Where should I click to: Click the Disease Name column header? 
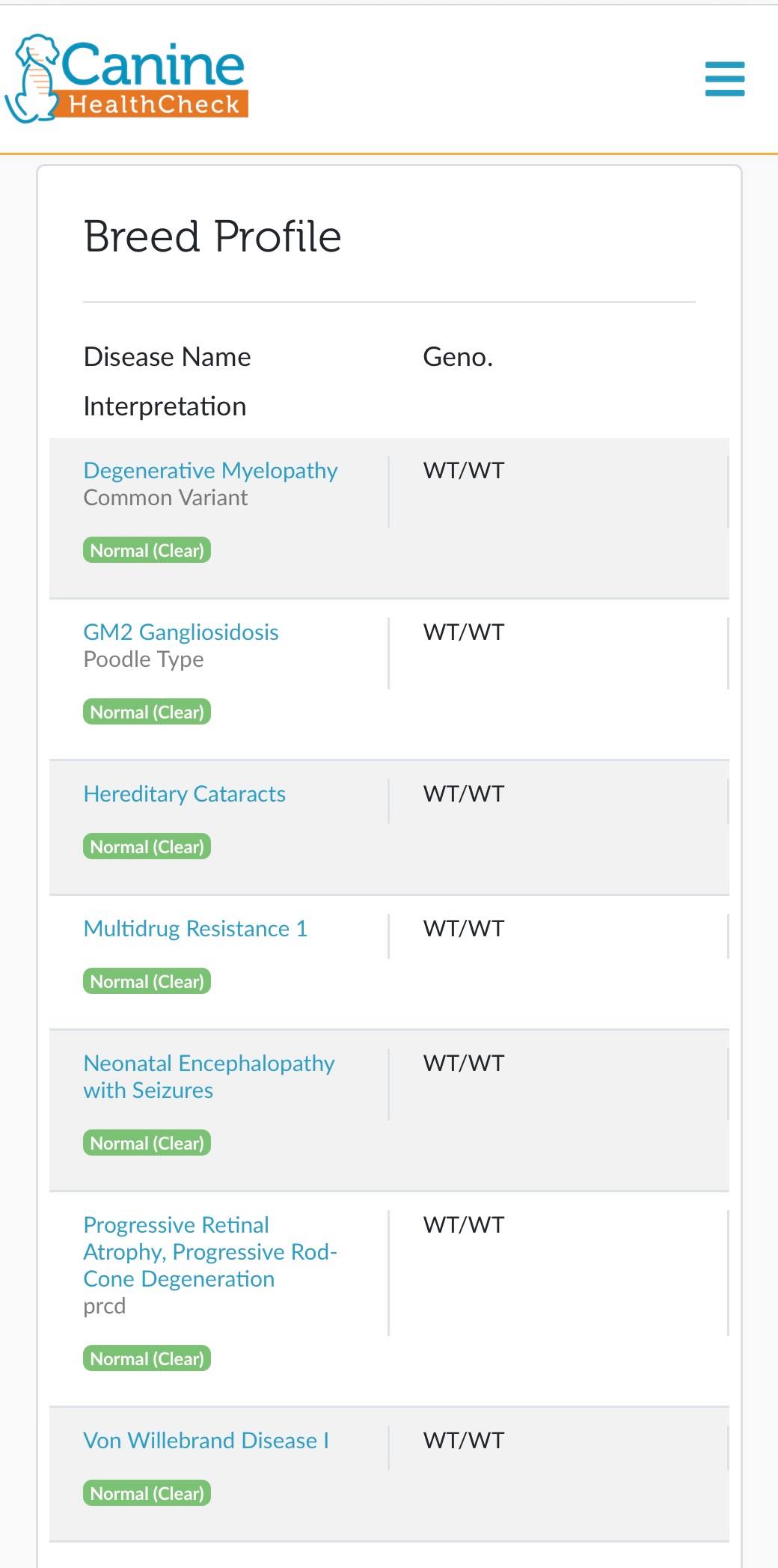pyautogui.click(x=167, y=357)
